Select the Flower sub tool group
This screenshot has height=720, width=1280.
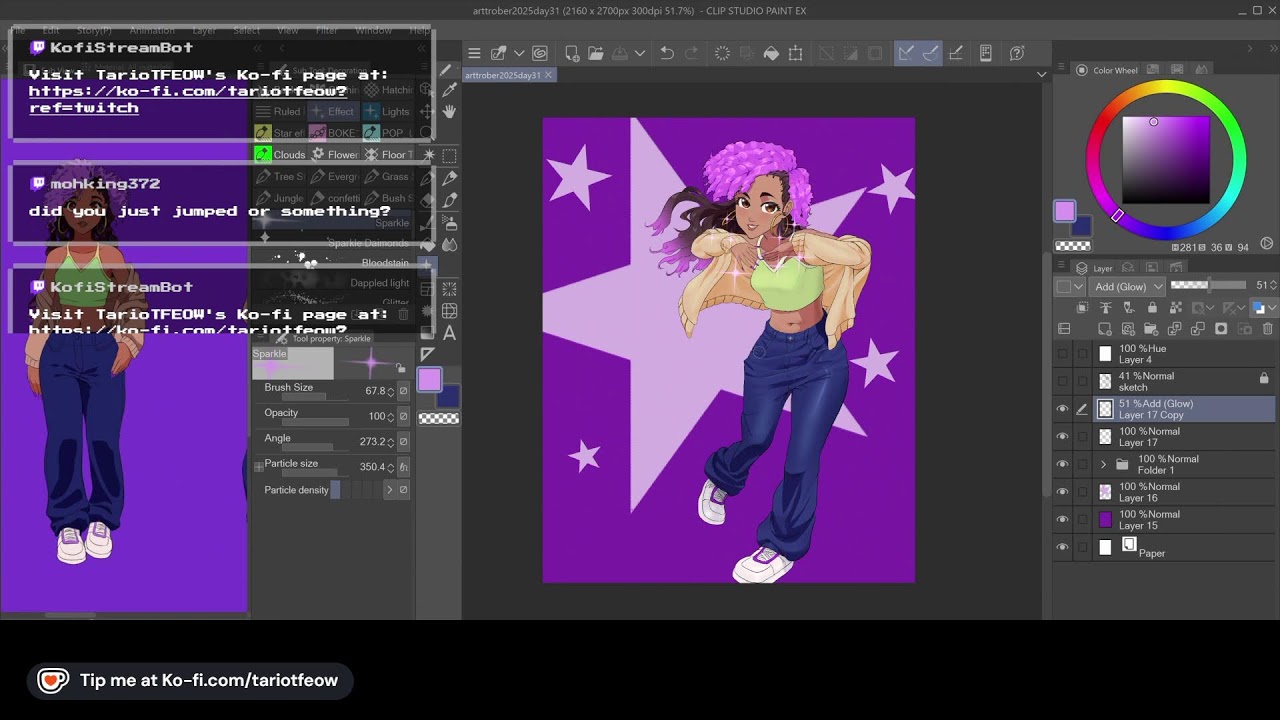335,154
